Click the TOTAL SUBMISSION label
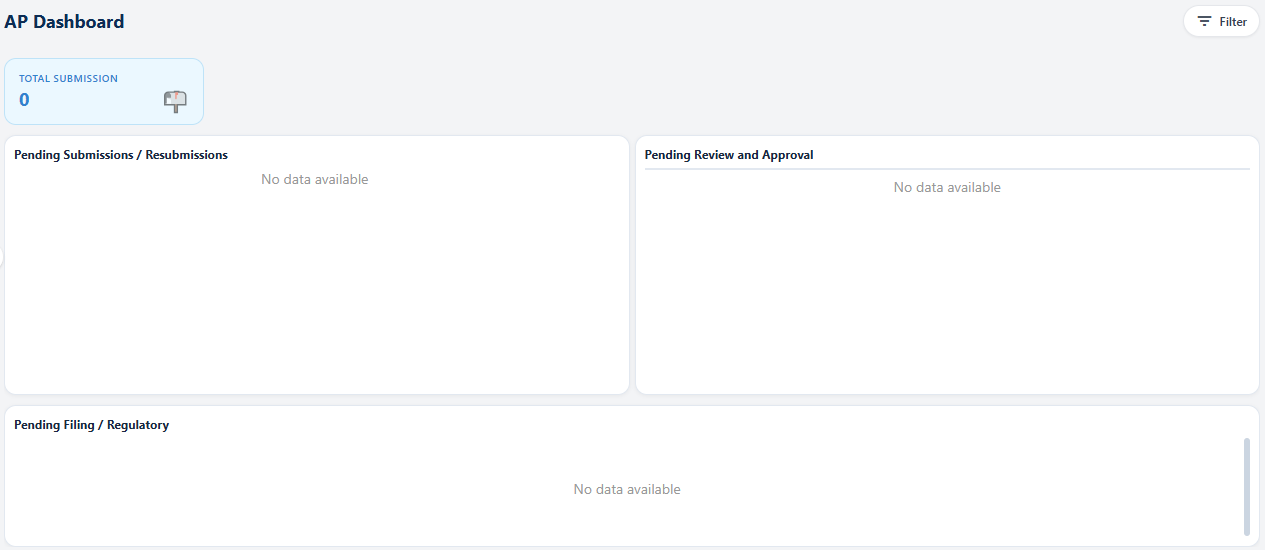The height and width of the screenshot is (550, 1265). click(x=68, y=78)
